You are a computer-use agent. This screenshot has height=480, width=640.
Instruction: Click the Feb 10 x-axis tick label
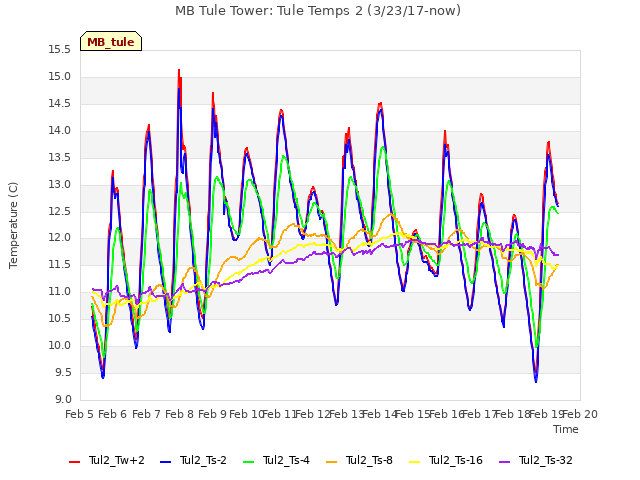[246, 414]
